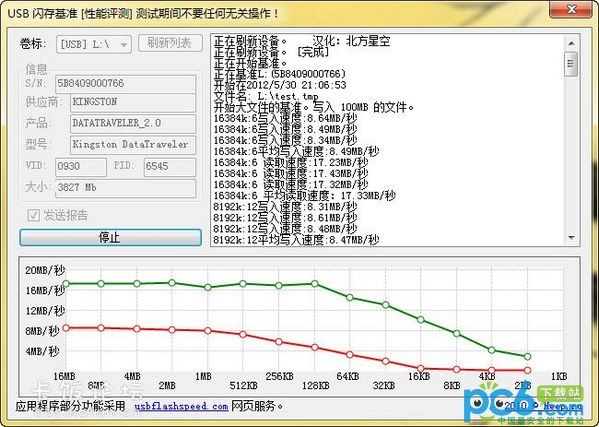
Task: Click the PID field 6545
Action: coord(170,167)
